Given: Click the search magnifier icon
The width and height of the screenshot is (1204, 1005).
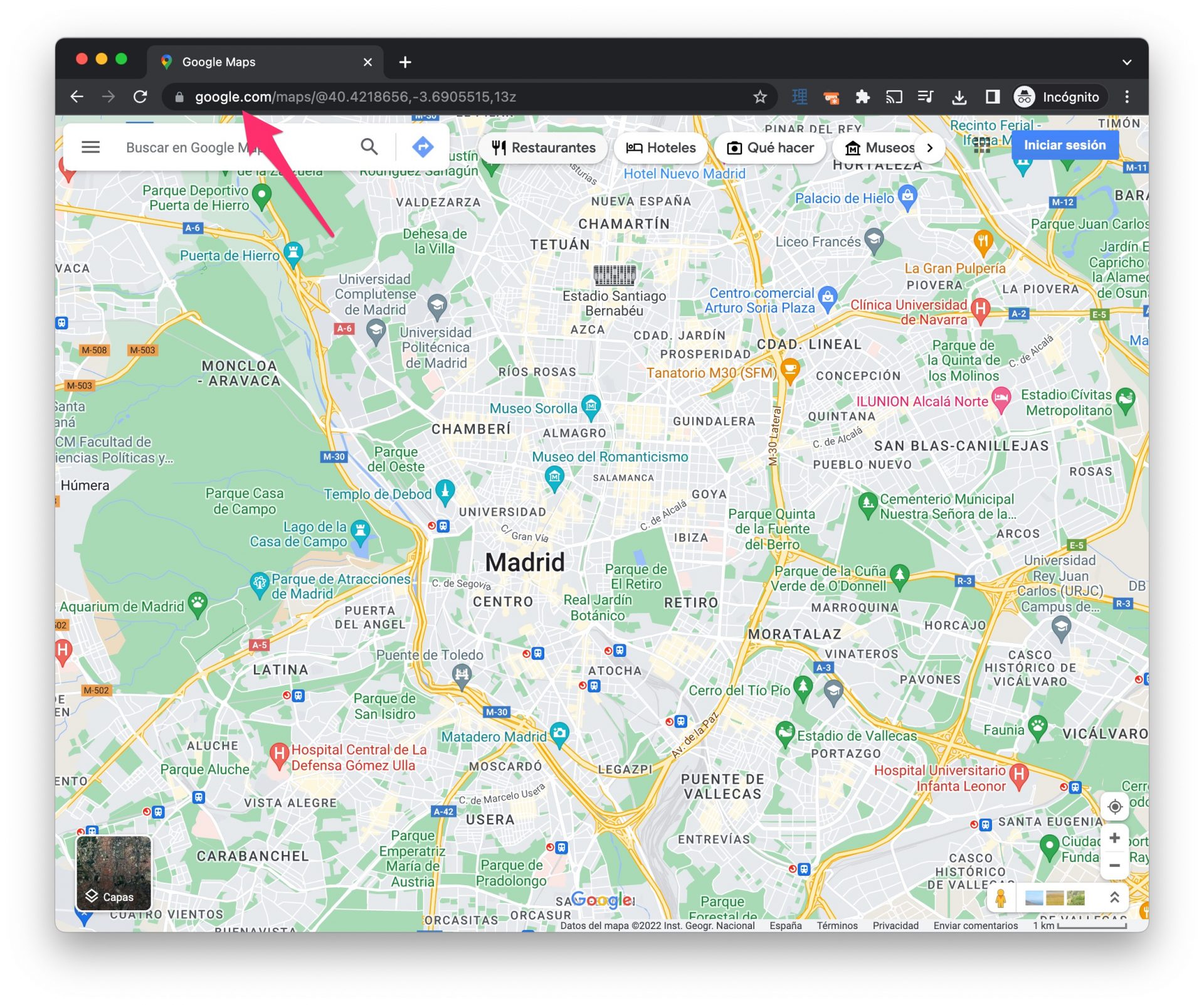Looking at the screenshot, I should pos(369,147).
